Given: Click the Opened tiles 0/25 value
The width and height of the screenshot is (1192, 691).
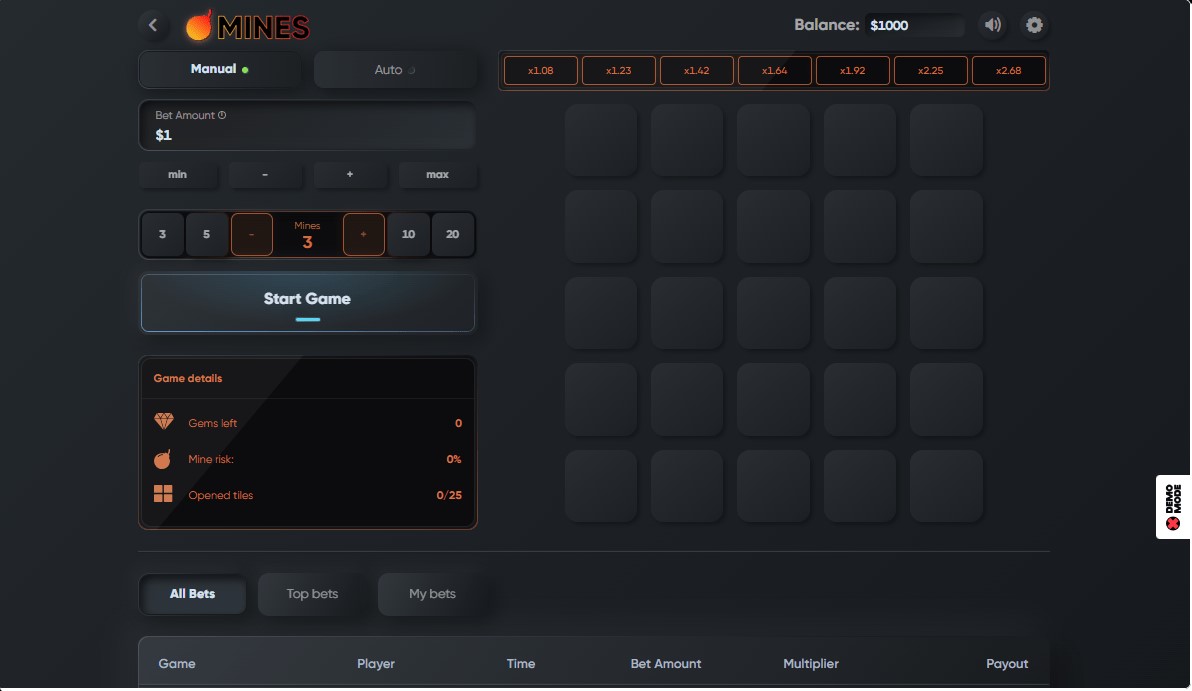Looking at the screenshot, I should coord(449,495).
